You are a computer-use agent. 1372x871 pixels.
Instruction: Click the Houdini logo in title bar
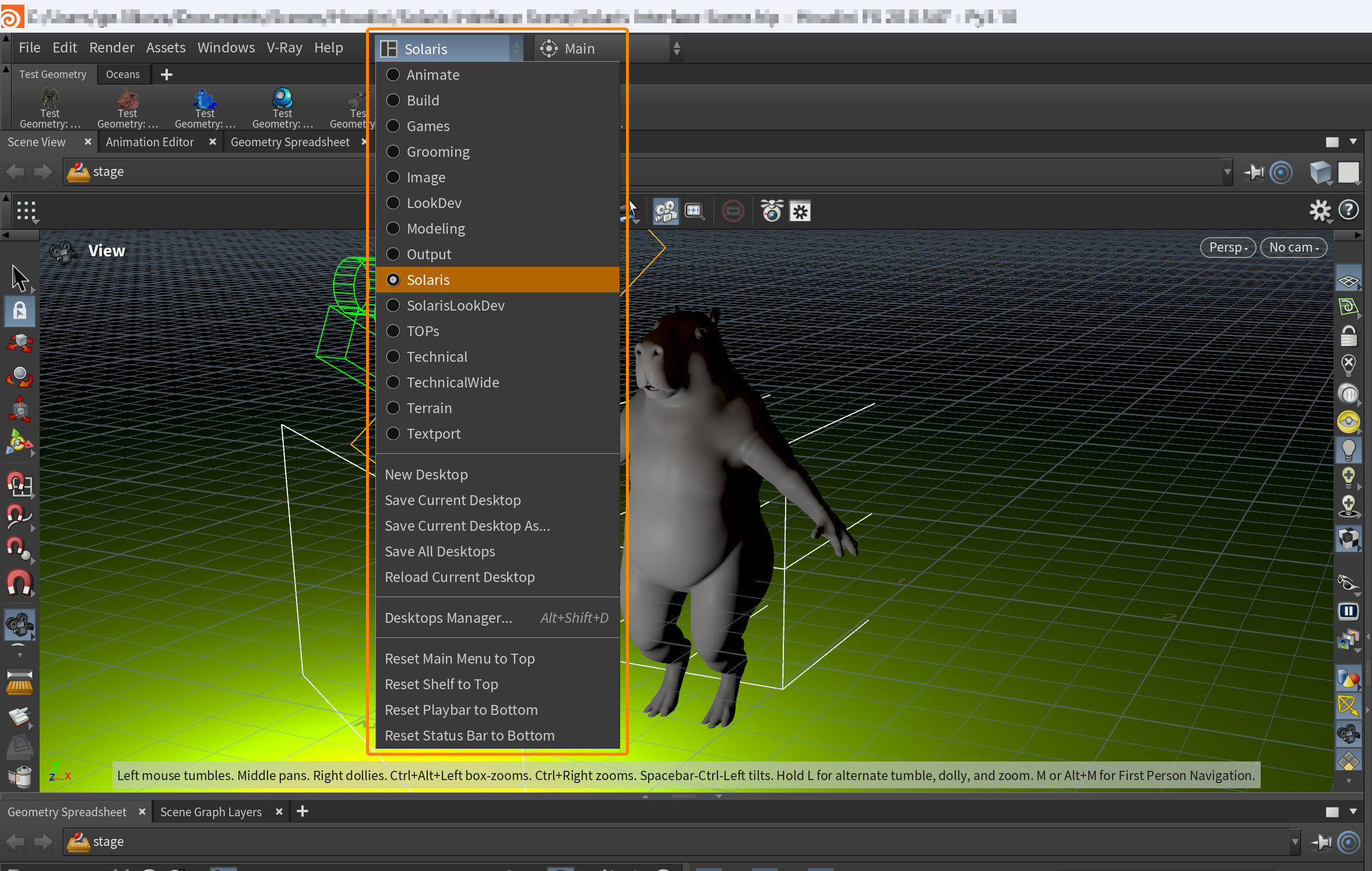click(x=12, y=16)
